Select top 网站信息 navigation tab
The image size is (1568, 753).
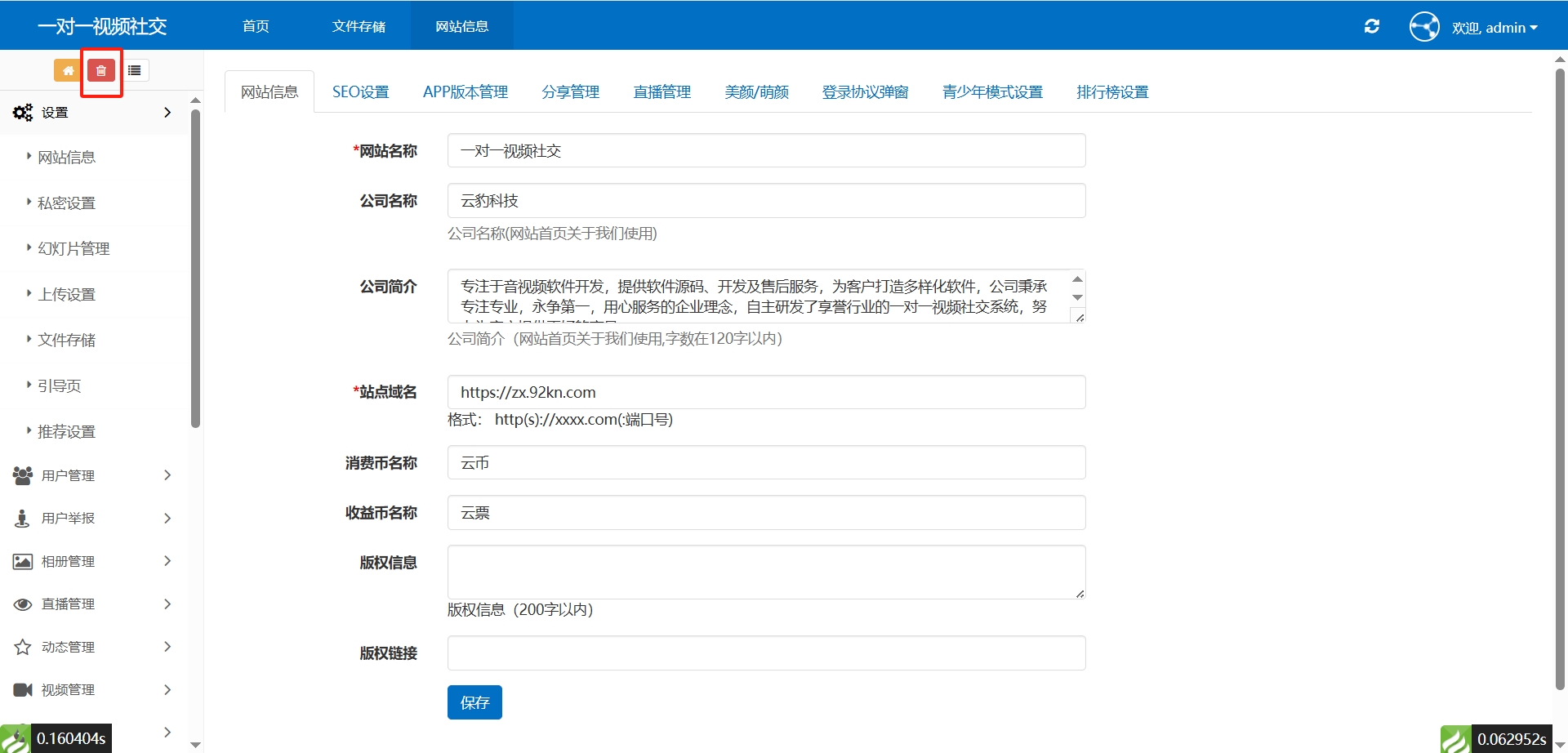pyautogui.click(x=462, y=26)
